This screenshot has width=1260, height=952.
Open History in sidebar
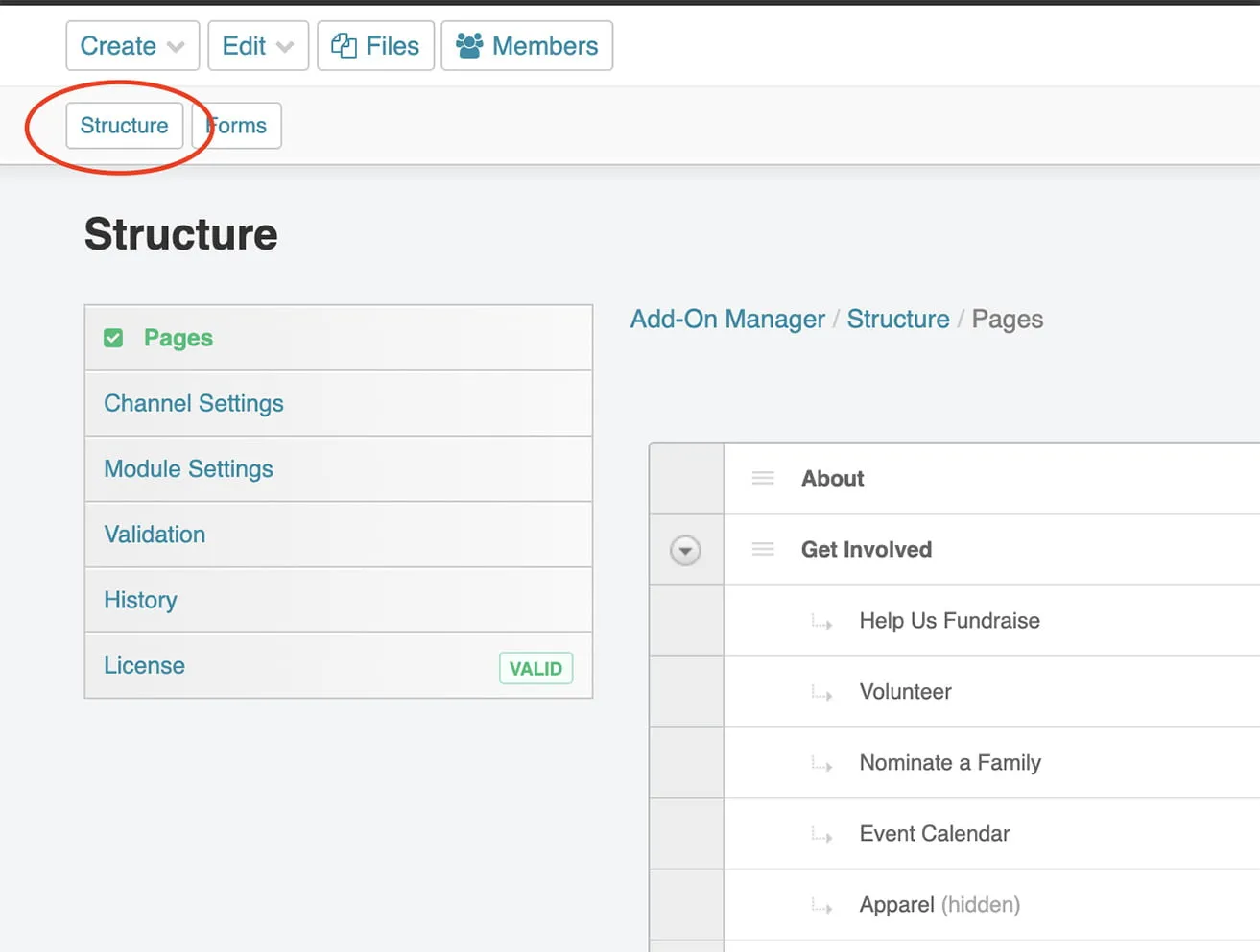(x=339, y=600)
